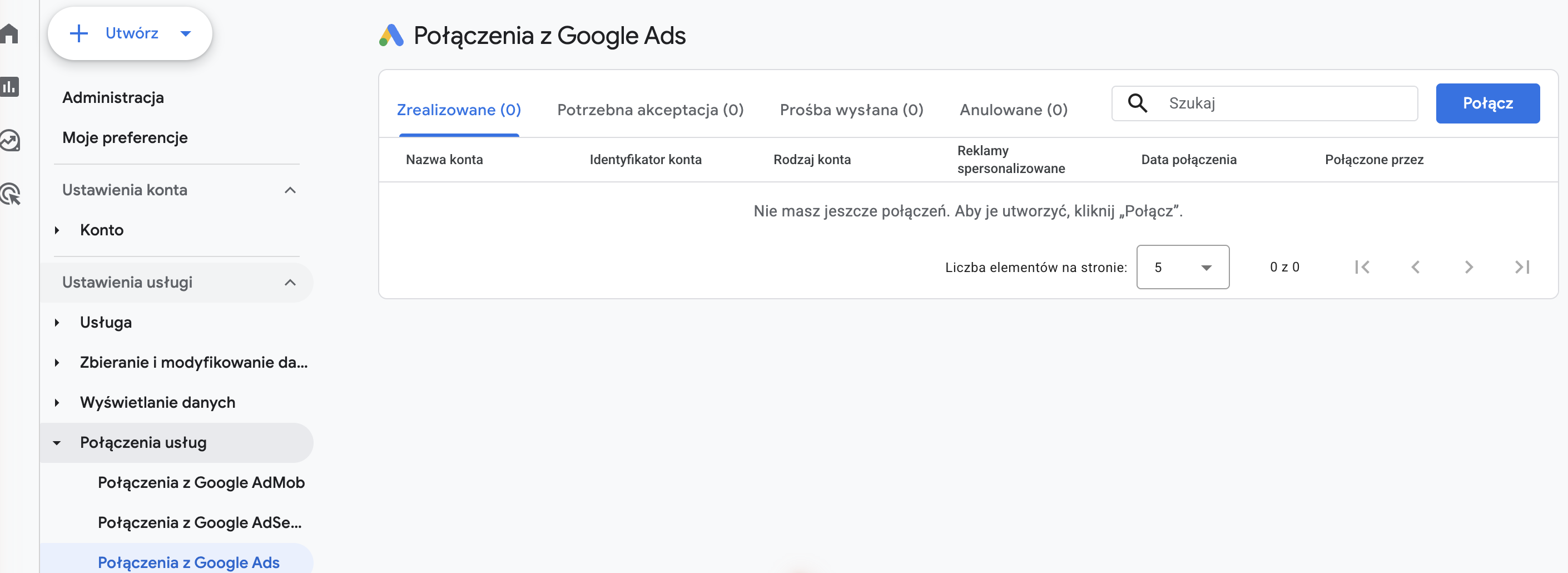Screen dimensions: 1568x573
Task: Go to last page of results
Action: (1522, 266)
